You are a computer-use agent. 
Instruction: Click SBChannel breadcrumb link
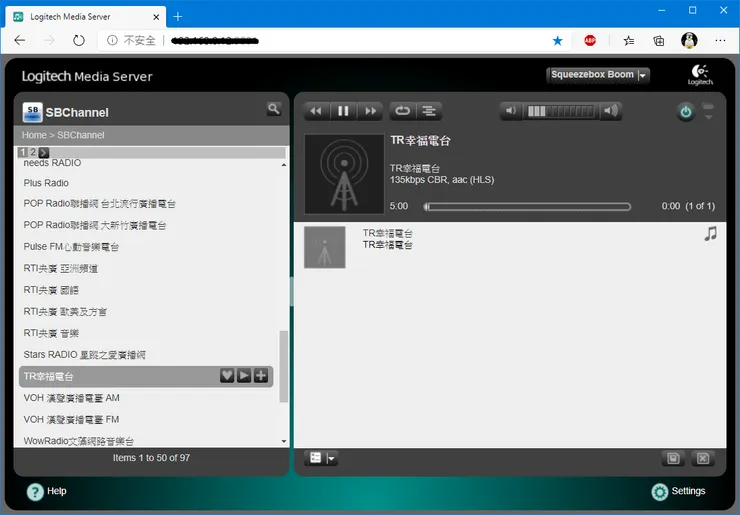pyautogui.click(x=81, y=135)
